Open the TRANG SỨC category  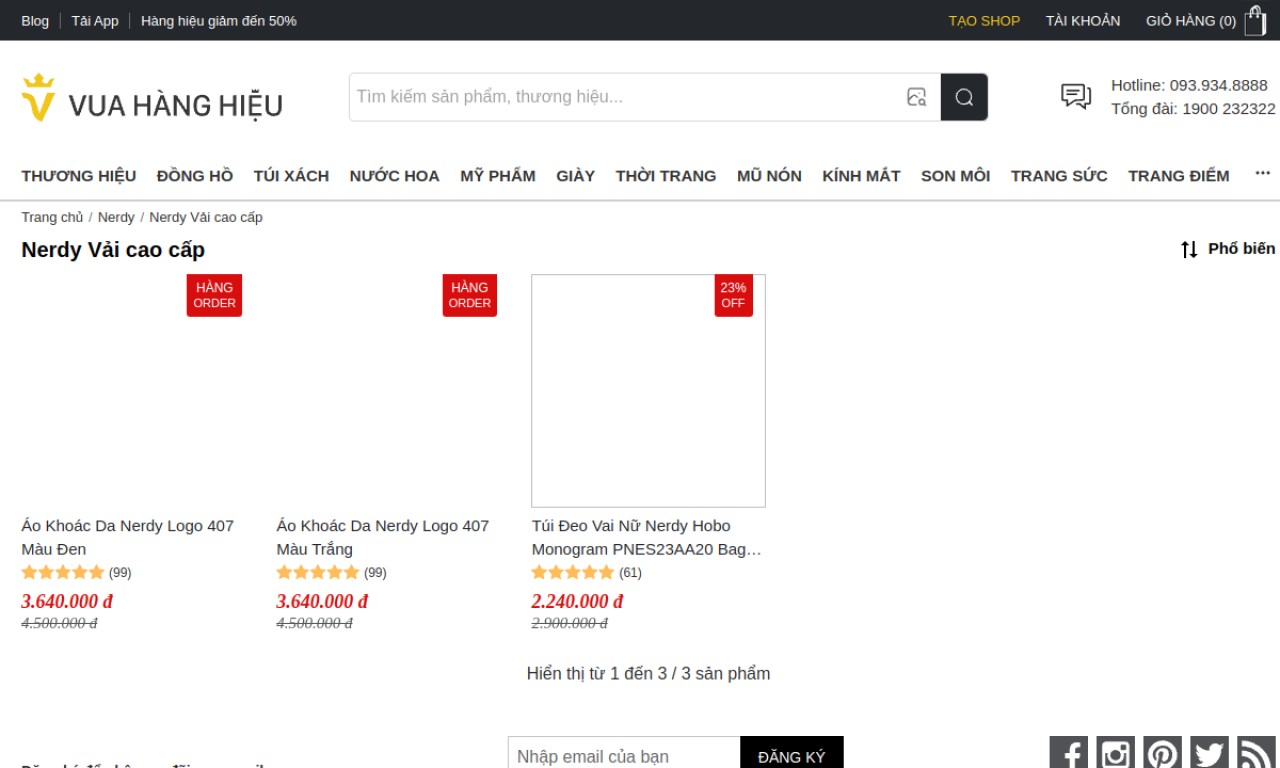pyautogui.click(x=1059, y=176)
